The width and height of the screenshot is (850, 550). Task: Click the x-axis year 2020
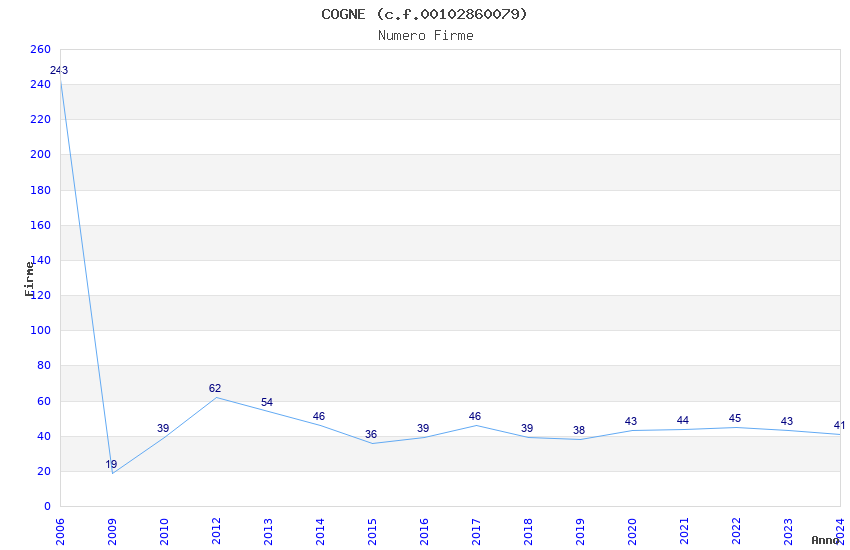[632, 532]
